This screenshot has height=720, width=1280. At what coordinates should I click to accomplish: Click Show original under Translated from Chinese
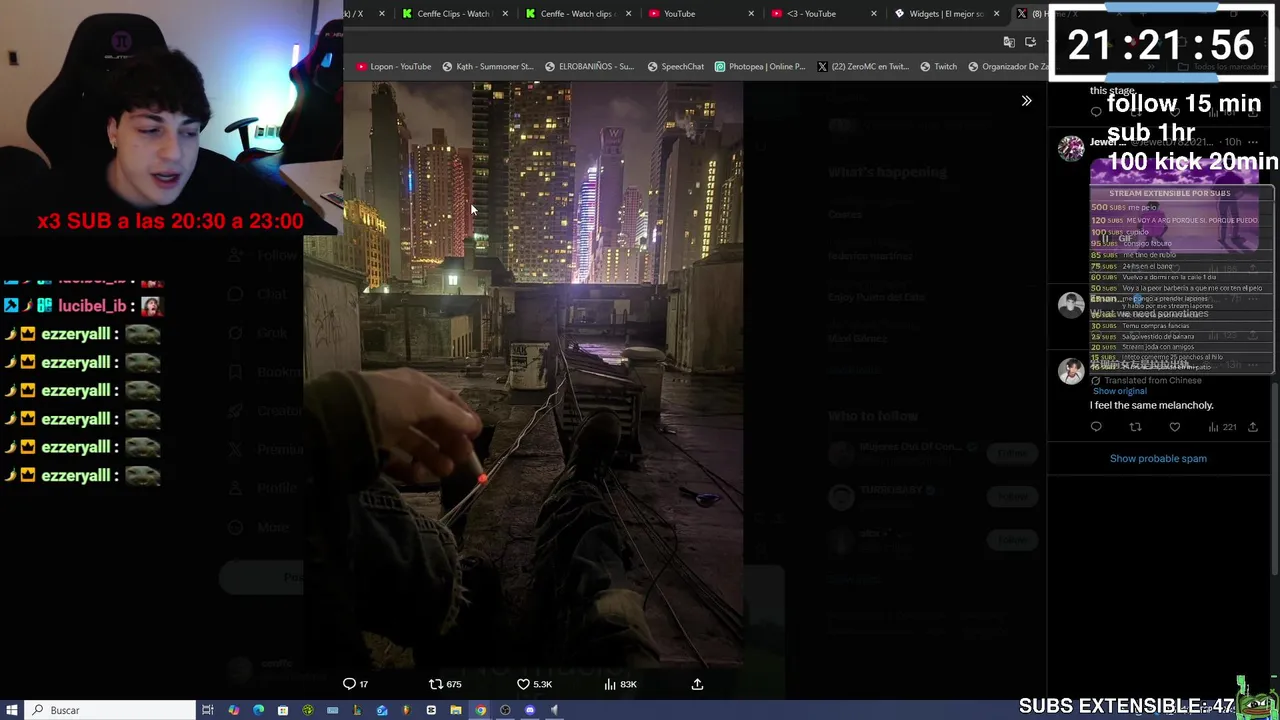1119,391
